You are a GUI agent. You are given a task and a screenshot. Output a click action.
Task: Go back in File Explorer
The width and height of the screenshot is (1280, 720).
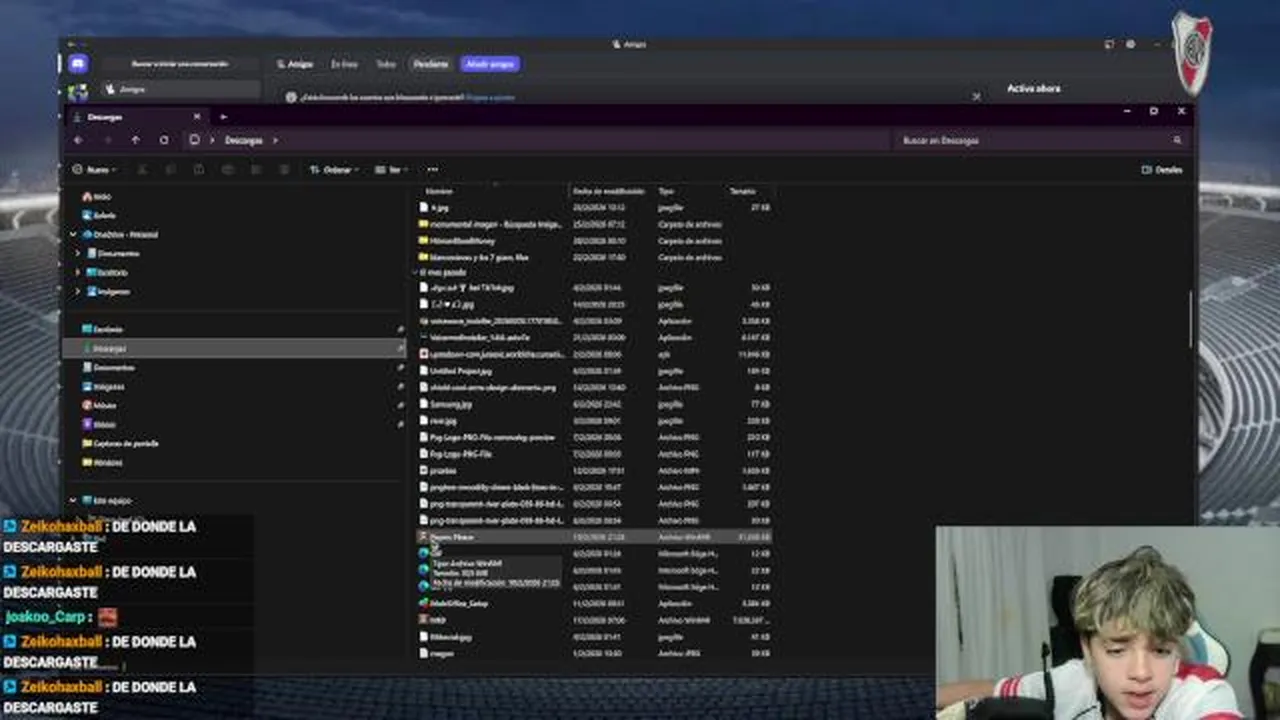tap(78, 140)
